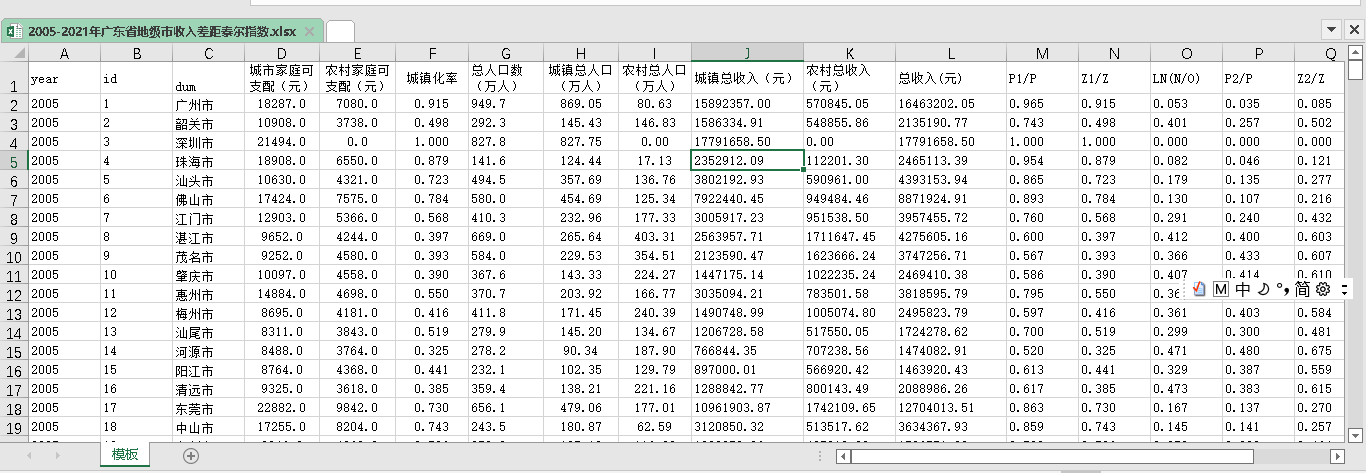This screenshot has height=473, width=1366.
Task: Select cell with value 1742109.65
Action: [848, 408]
